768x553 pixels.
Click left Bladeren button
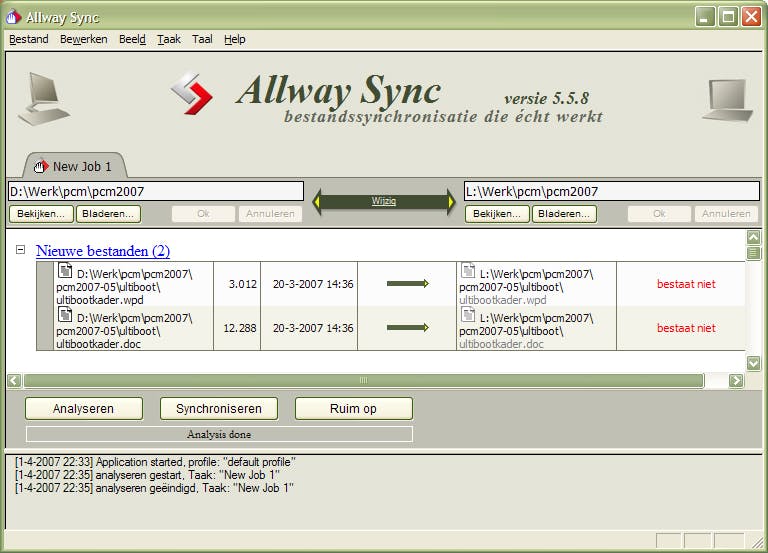pyautogui.click(x=108, y=214)
